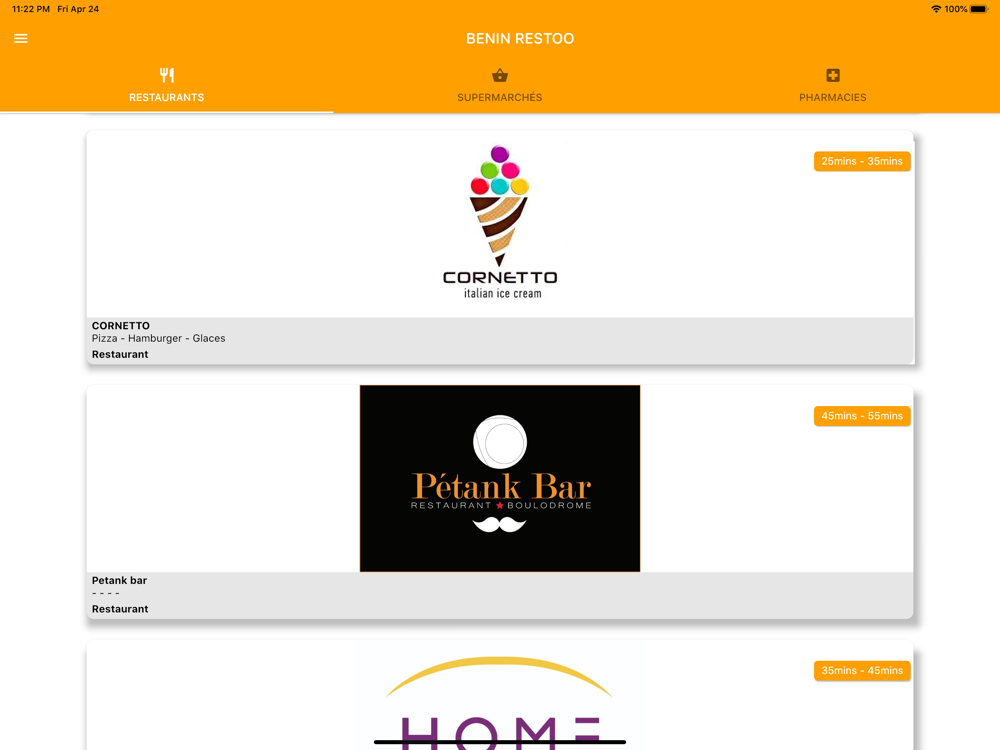This screenshot has height=750, width=1000.
Task: Switch to the SUPERMARCHÉS tab label
Action: pos(499,98)
